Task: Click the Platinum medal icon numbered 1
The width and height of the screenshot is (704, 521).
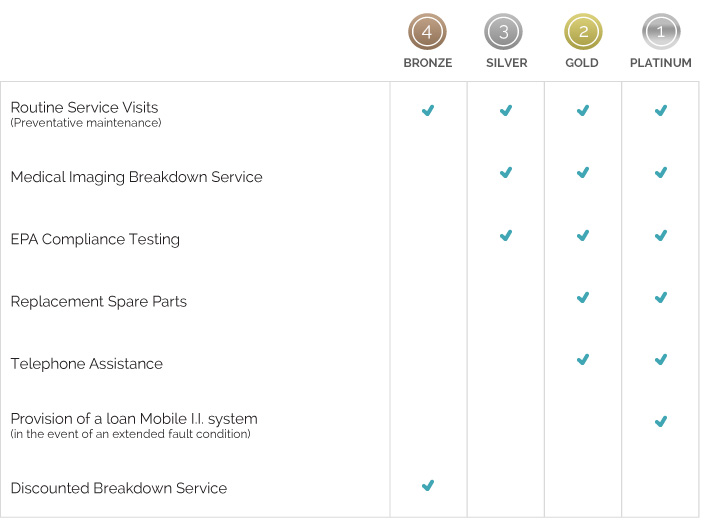Action: point(661,31)
